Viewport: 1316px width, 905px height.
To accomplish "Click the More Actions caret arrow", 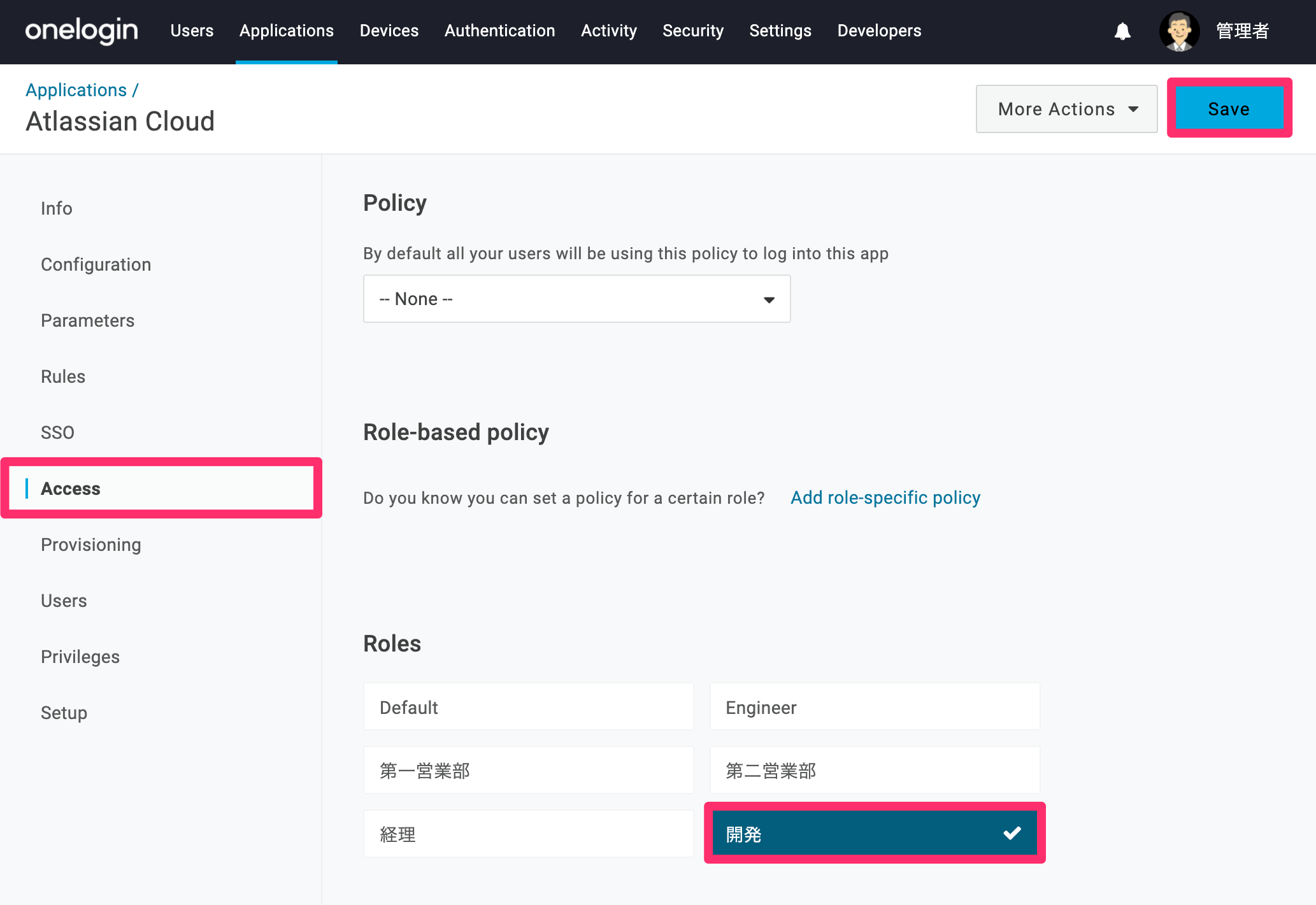I will [x=1133, y=109].
